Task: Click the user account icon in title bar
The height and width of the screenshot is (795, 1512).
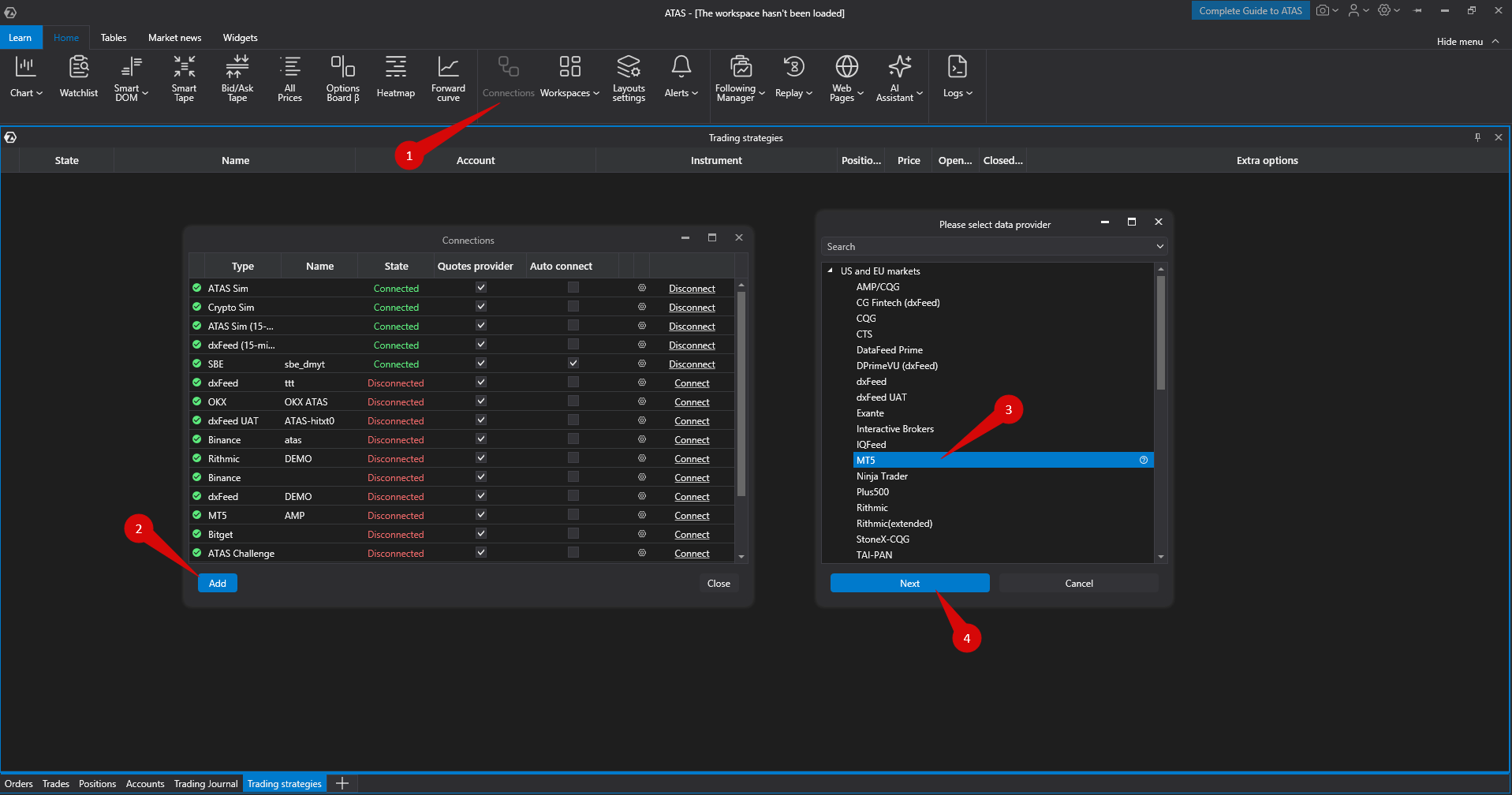Action: click(1353, 10)
